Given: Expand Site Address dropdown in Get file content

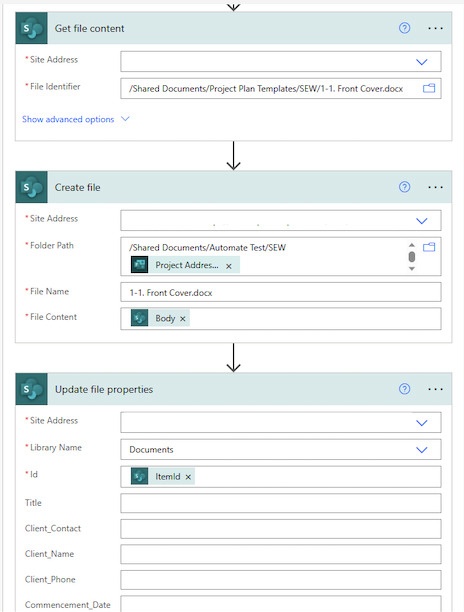Looking at the screenshot, I should 421,62.
